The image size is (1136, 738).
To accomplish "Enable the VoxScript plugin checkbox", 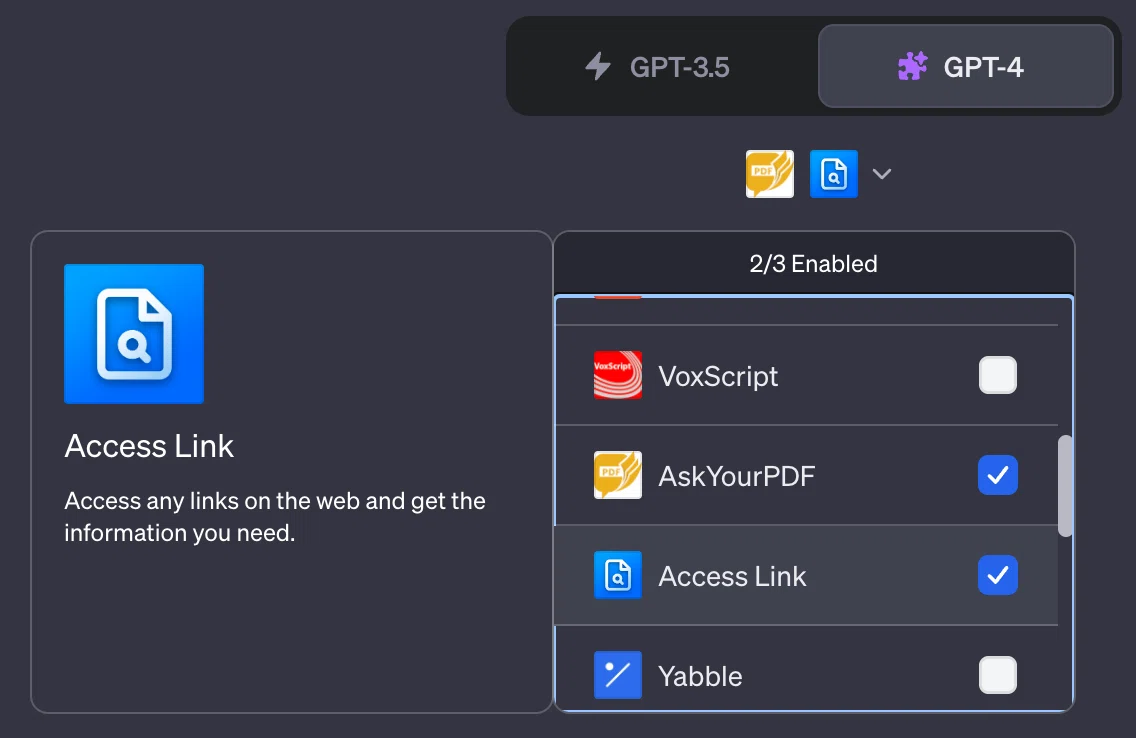I will [x=998, y=375].
